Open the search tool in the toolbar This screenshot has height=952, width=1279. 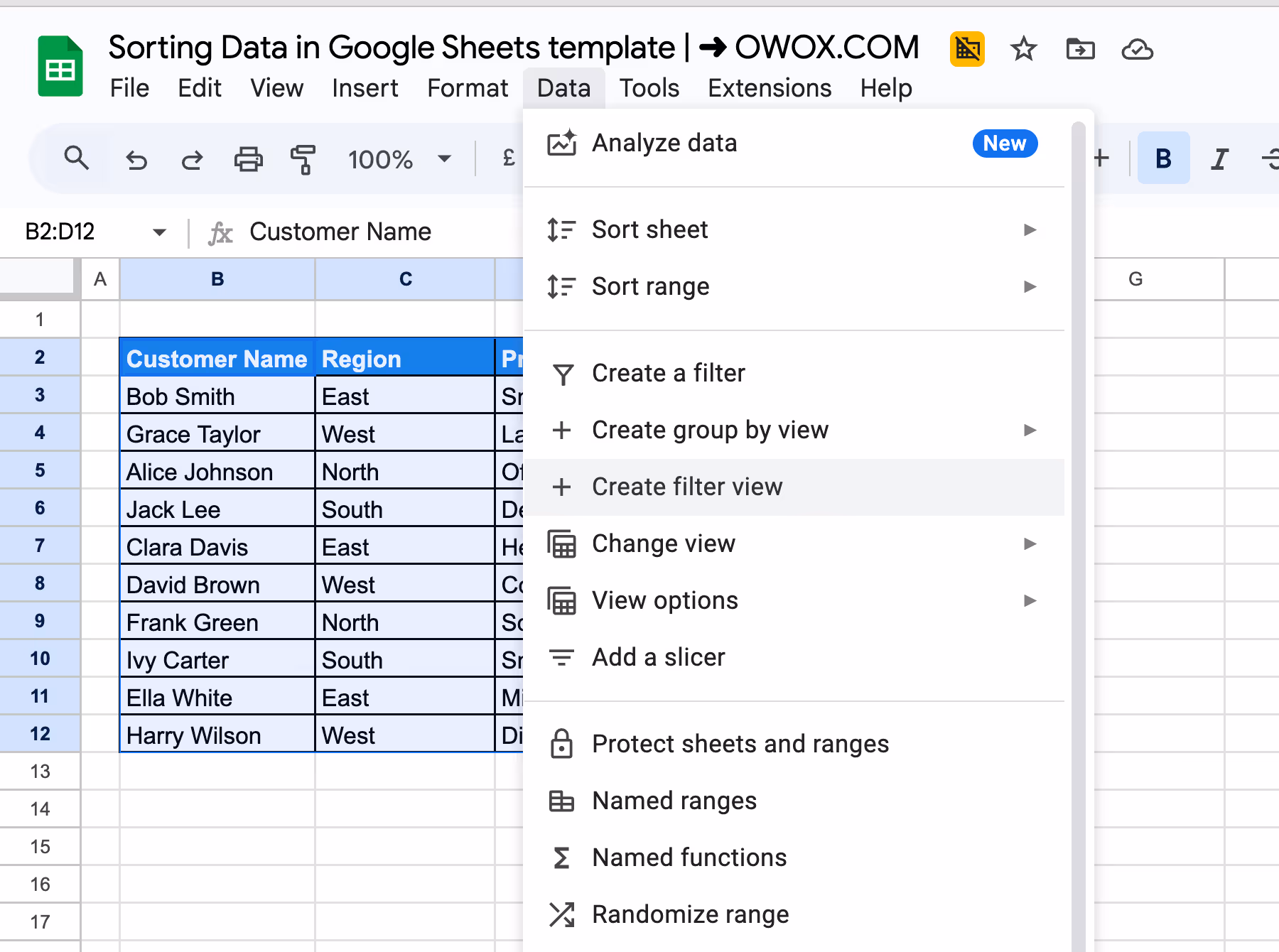77,158
